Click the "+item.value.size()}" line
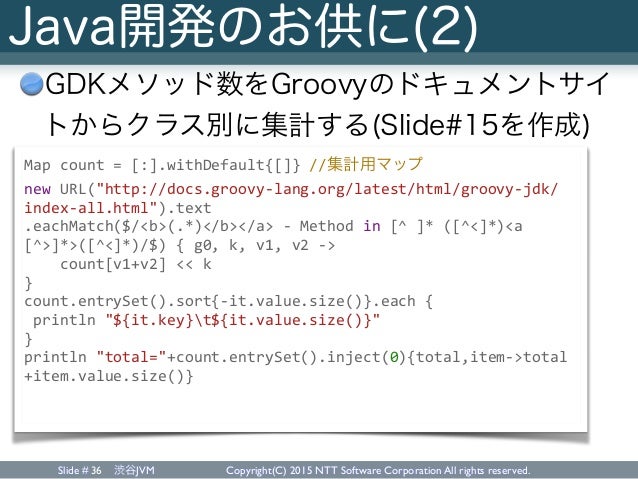This screenshot has height=479, width=638. pyautogui.click(x=109, y=376)
